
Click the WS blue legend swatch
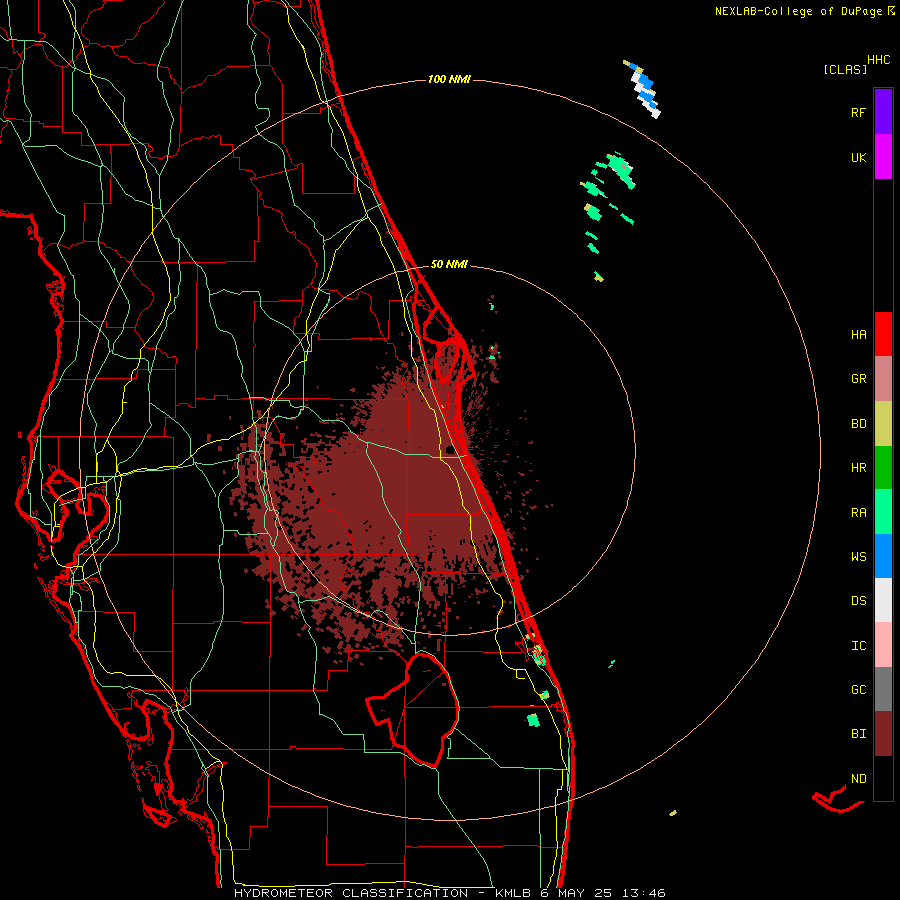tap(883, 556)
